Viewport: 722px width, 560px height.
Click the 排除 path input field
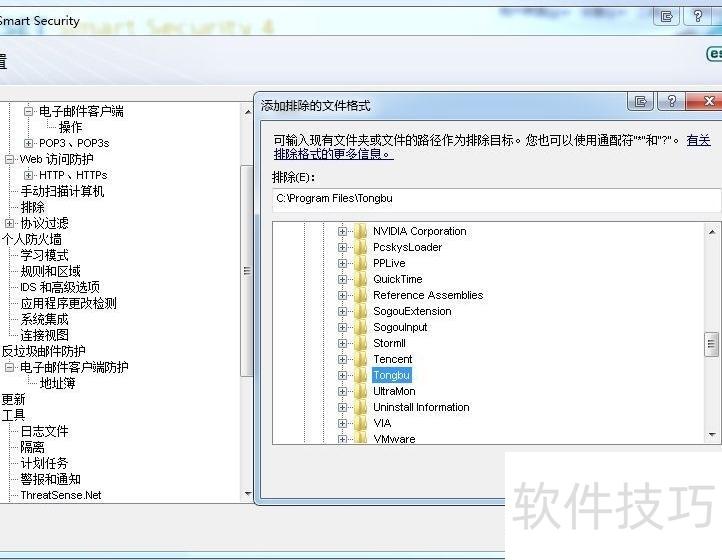tap(495, 199)
